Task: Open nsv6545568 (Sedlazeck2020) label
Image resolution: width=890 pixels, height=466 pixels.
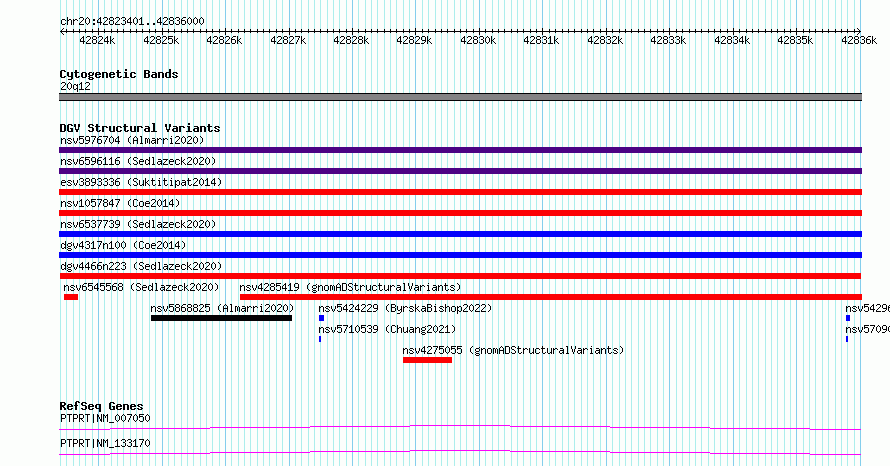Action: click(x=141, y=287)
